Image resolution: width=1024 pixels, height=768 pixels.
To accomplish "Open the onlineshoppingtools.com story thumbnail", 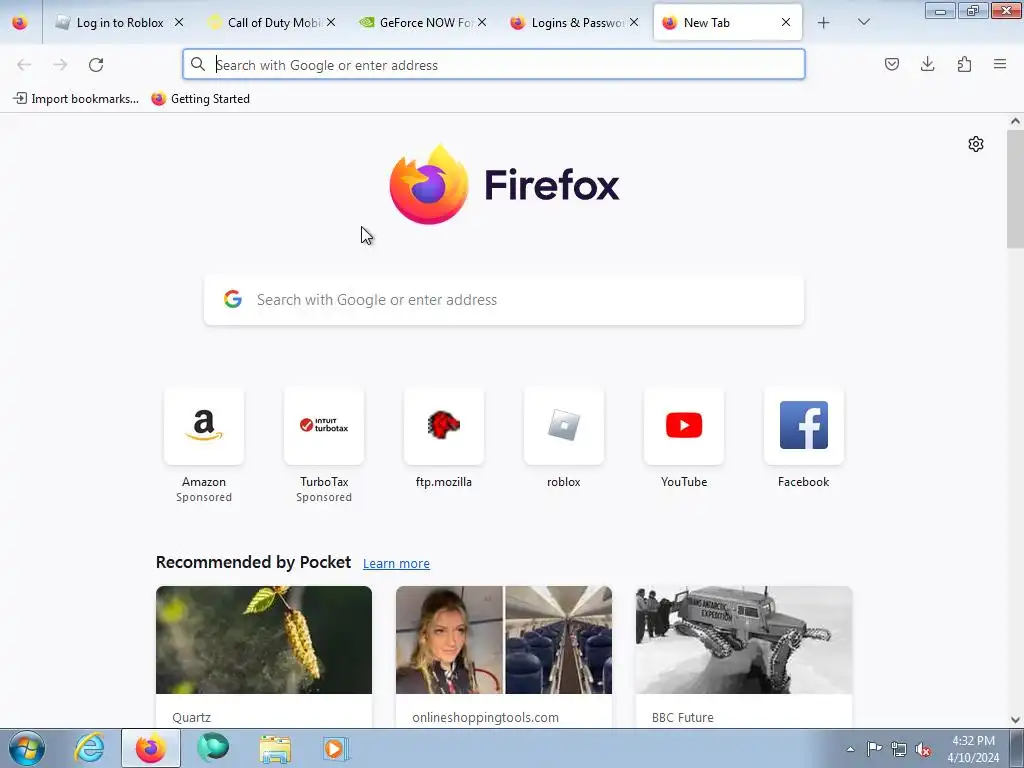I will coord(504,640).
